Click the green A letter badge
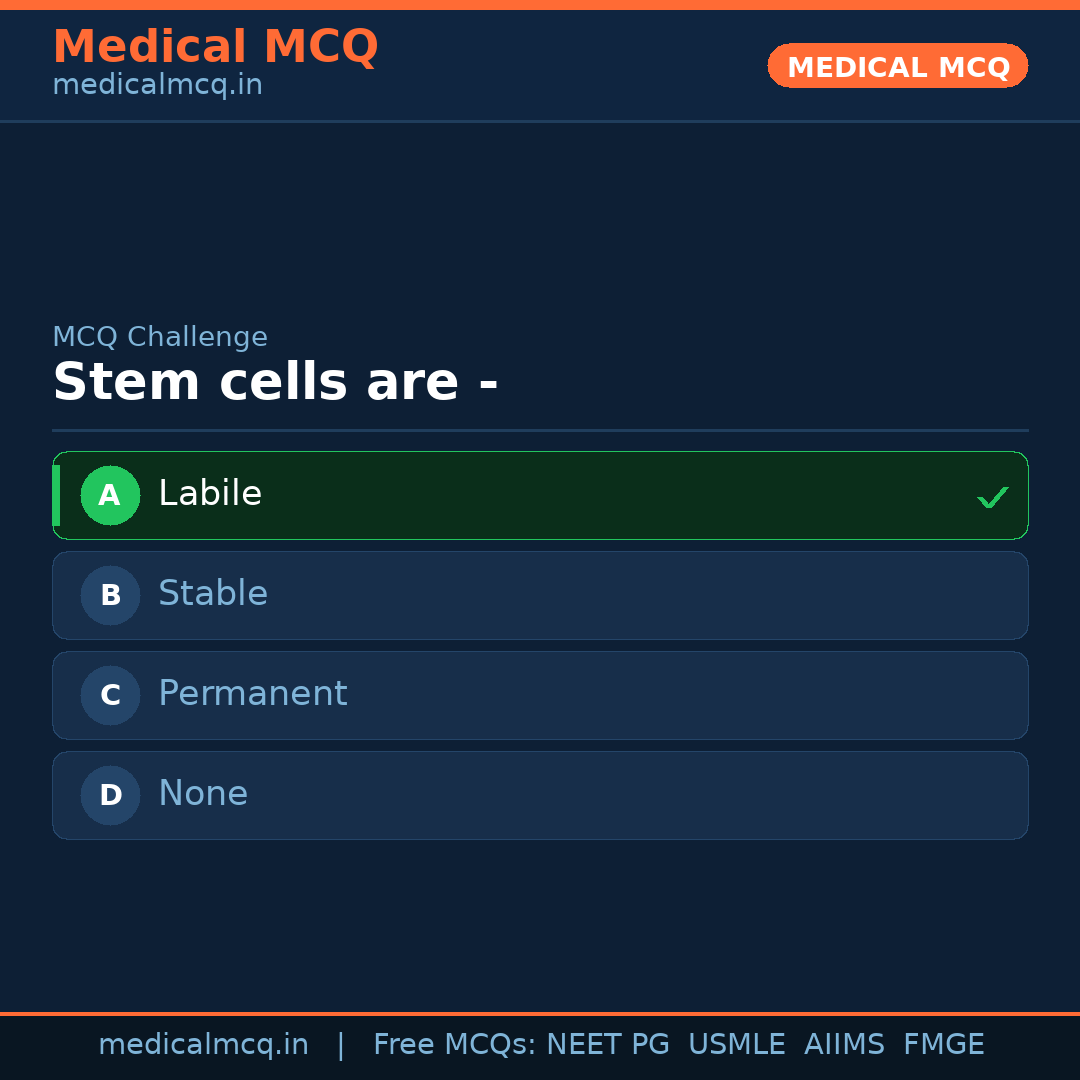This screenshot has width=1080, height=1080. (110, 495)
